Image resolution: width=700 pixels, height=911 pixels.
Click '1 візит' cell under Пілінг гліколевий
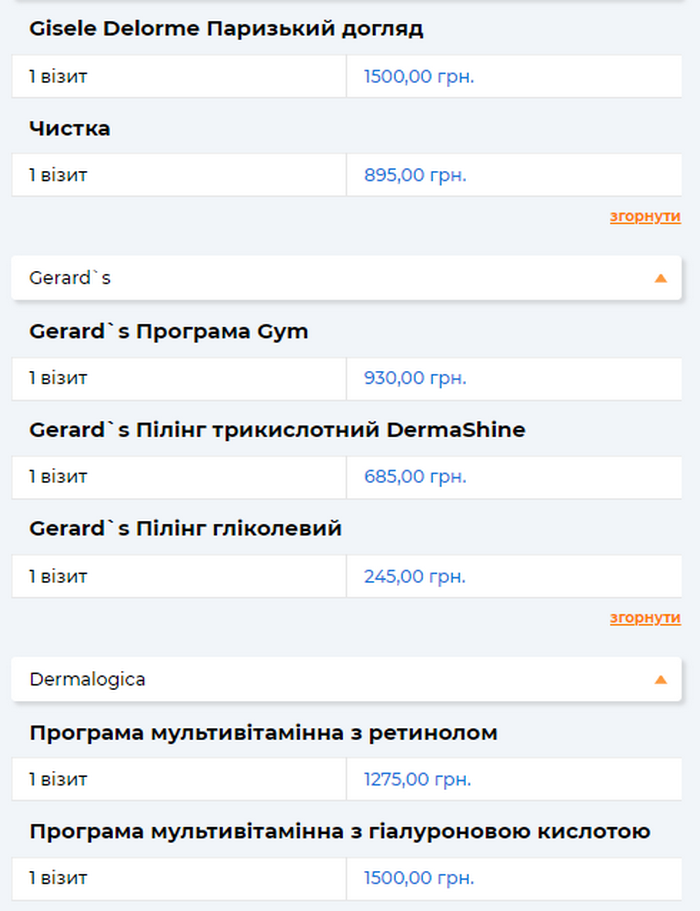click(x=58, y=577)
